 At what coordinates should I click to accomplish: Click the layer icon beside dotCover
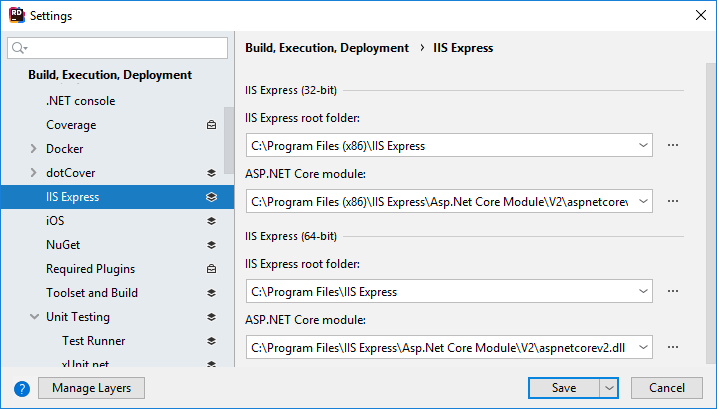(x=211, y=173)
